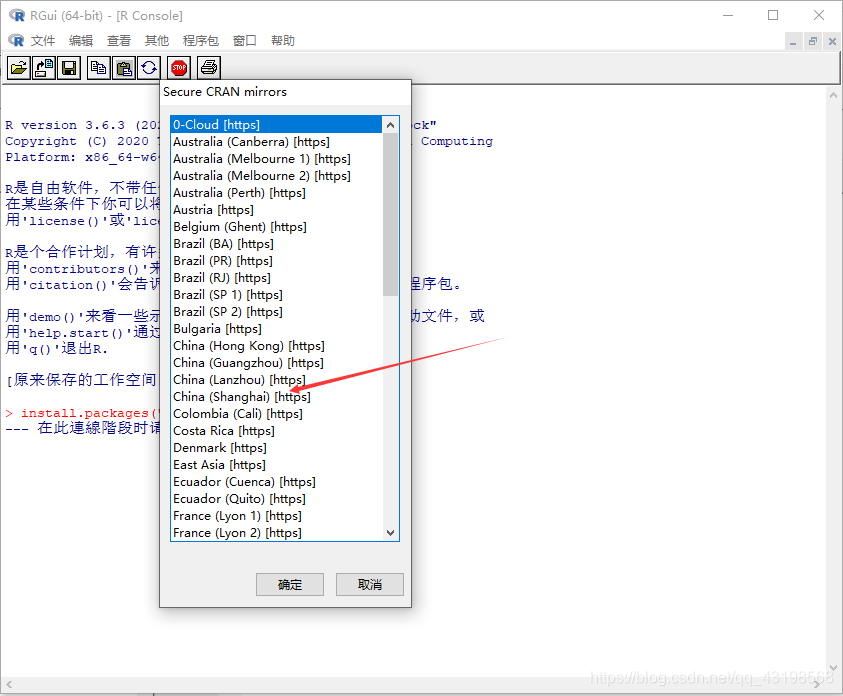Click the R logo in title bar
Viewport: 843px width, 696px height.
click(17, 16)
